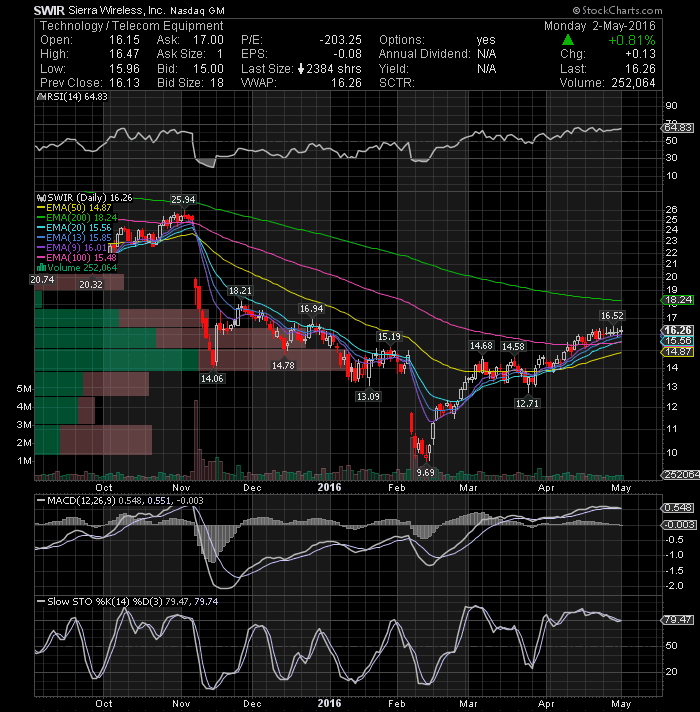Click the Nasdaq GM exchange label

tap(197, 10)
